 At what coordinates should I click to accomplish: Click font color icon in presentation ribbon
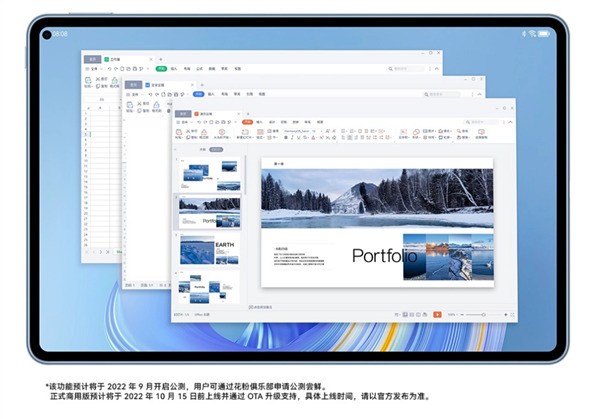pyautogui.click(x=313, y=137)
